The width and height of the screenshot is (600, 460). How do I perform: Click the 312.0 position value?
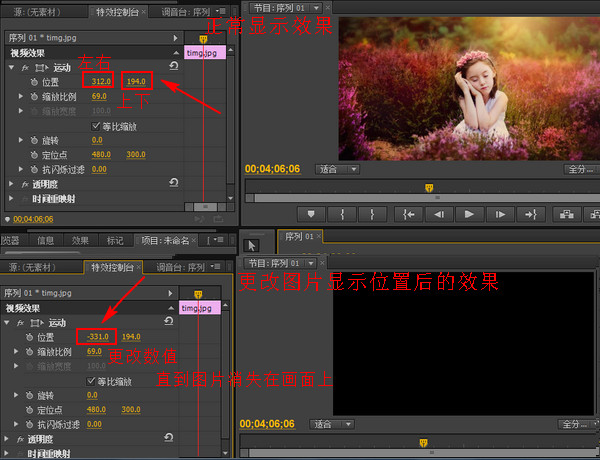[x=101, y=81]
